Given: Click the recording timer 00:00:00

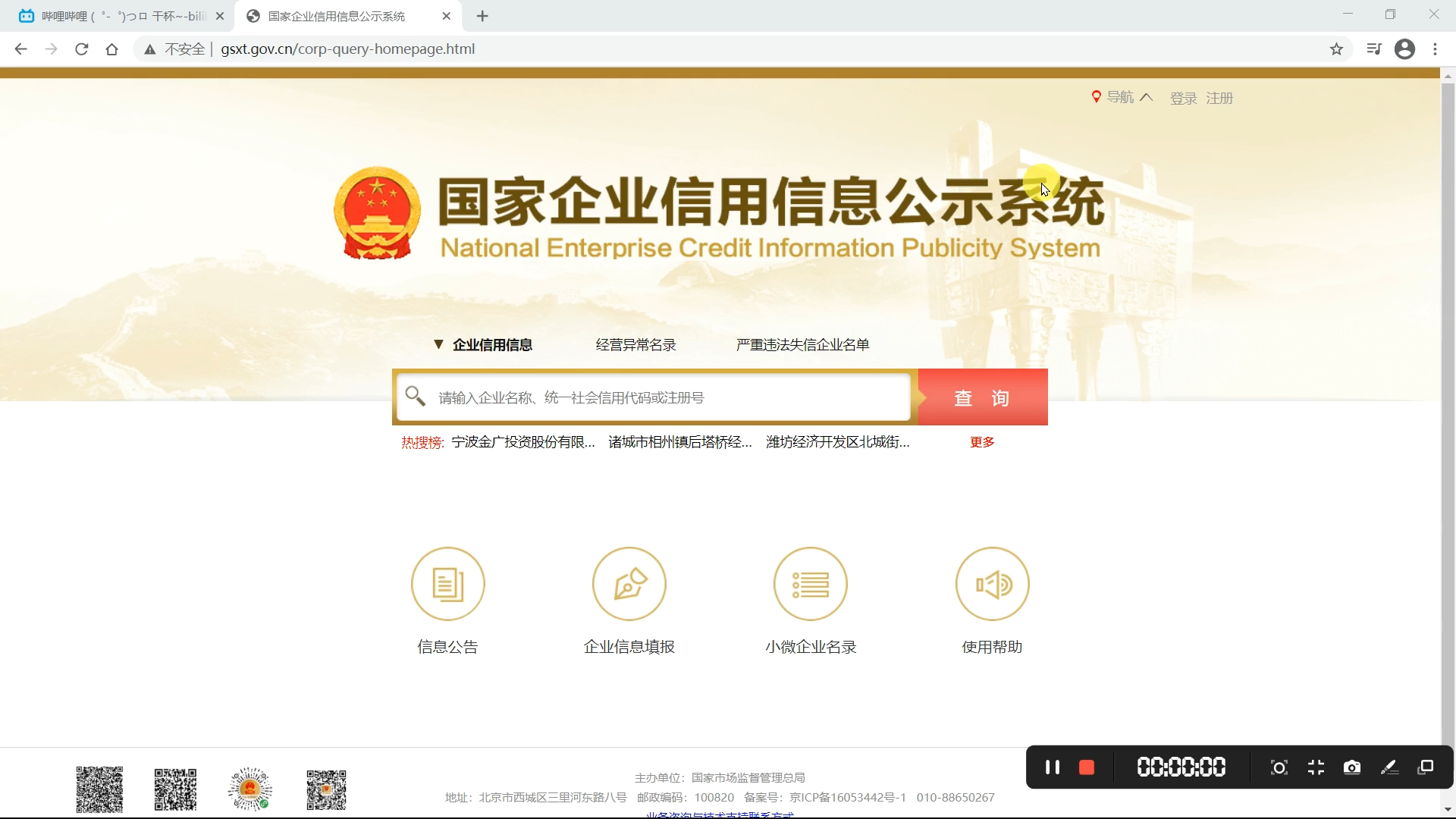Looking at the screenshot, I should click(1181, 767).
